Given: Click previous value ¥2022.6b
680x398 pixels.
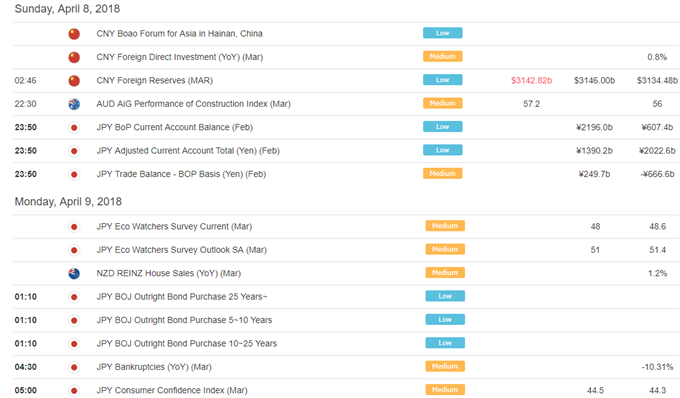Looking at the screenshot, I should [657, 151].
